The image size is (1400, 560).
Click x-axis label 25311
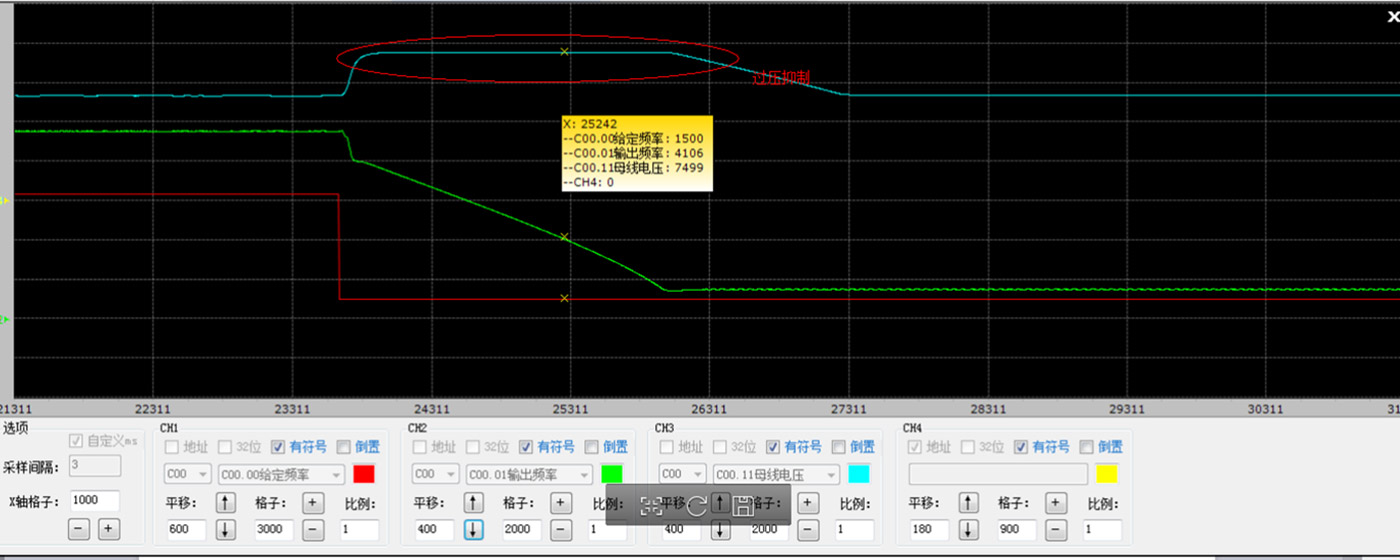pyautogui.click(x=570, y=409)
